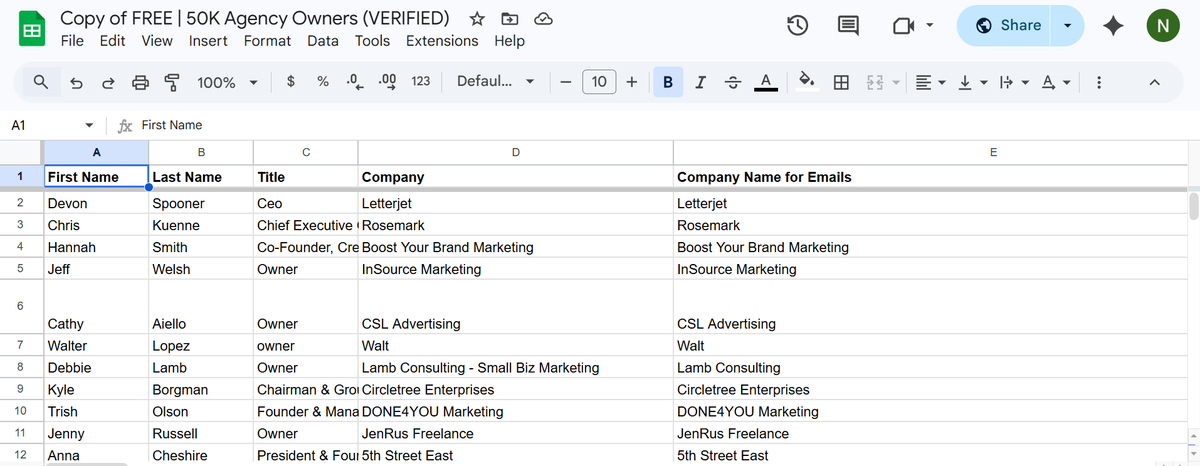Toggle bold formatting
Viewport: 1200px width, 466px height.
pyautogui.click(x=667, y=82)
